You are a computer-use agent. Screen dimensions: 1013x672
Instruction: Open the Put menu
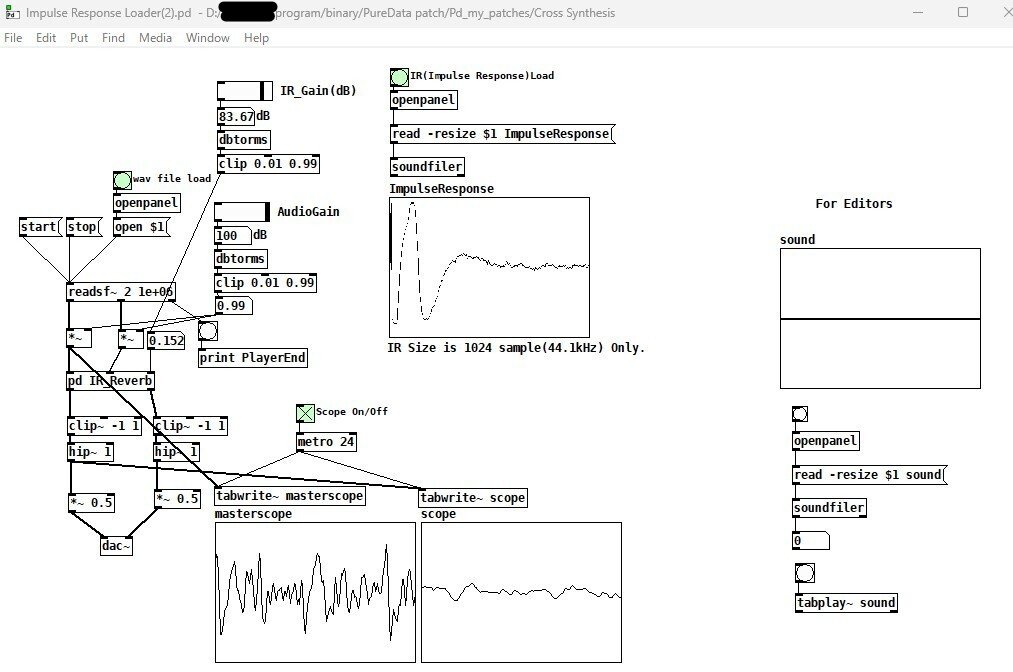click(x=78, y=38)
